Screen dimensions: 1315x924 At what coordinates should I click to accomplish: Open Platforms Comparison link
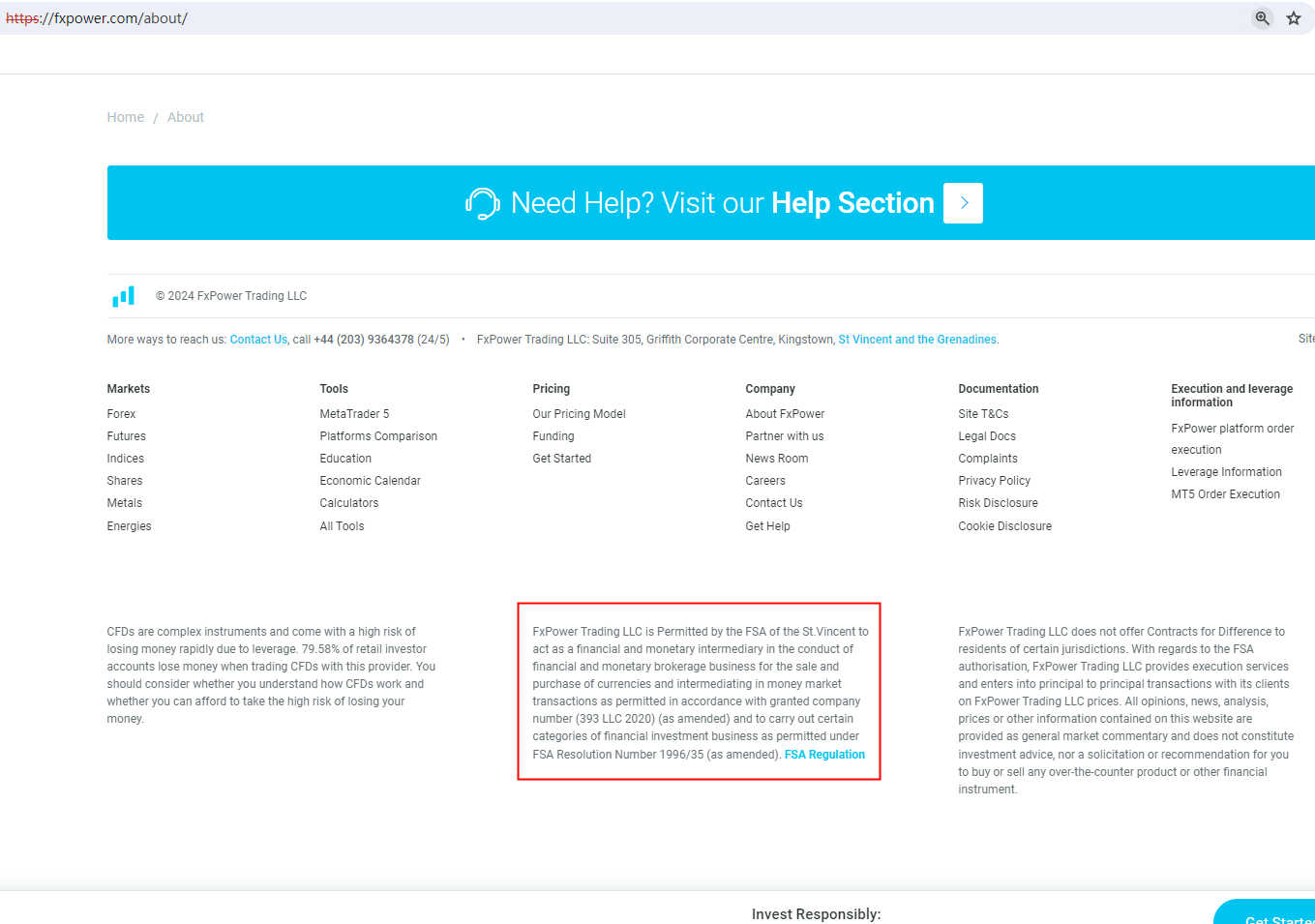point(378,436)
